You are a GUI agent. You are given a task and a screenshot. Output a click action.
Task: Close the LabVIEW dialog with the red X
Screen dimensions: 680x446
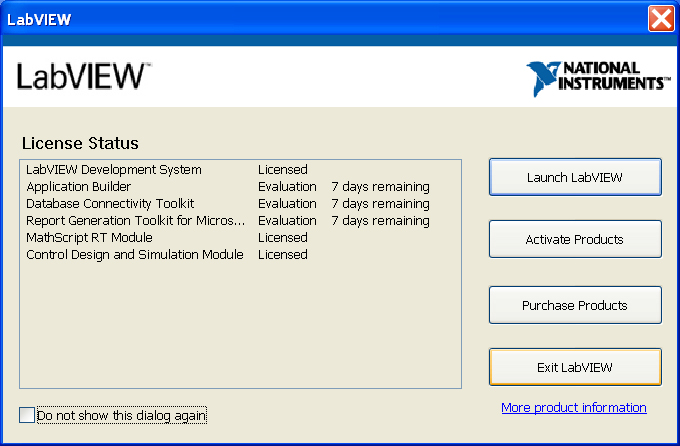[x=660, y=18]
